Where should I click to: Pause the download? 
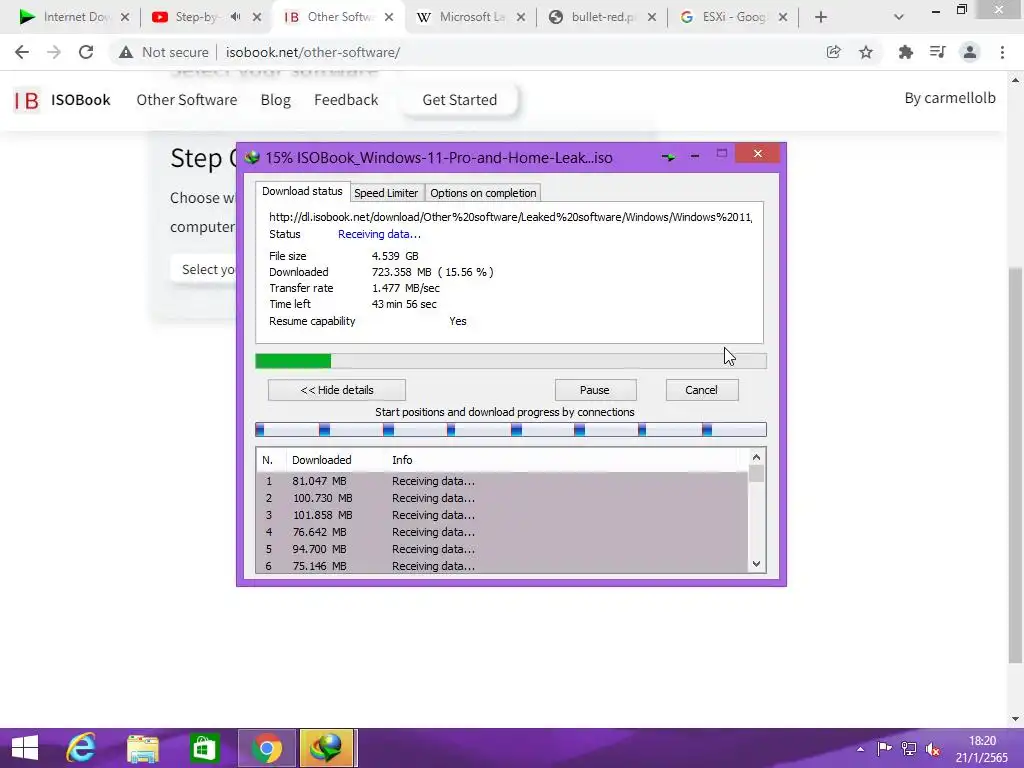[595, 390]
